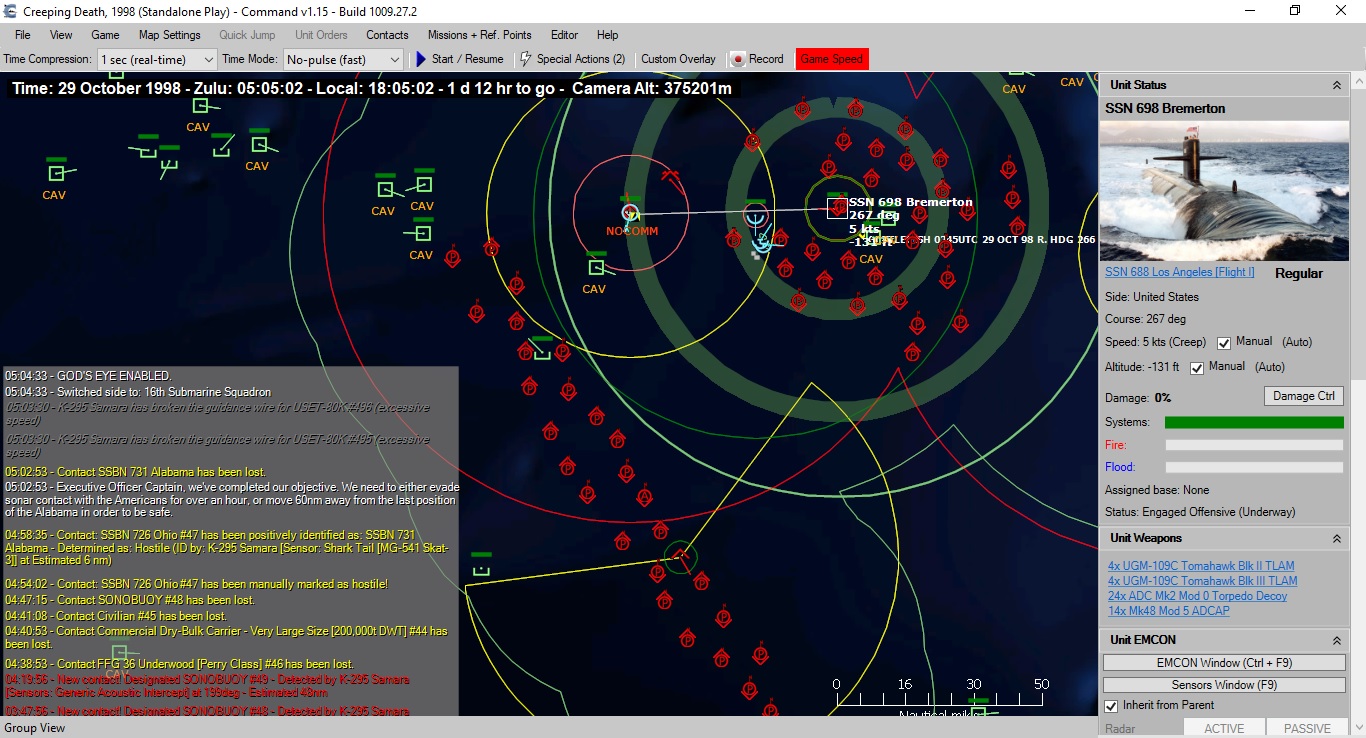This screenshot has width=1366, height=738.
Task: Click 'Status: Engaged Offensive (Underway)' text
Action: [x=1200, y=512]
